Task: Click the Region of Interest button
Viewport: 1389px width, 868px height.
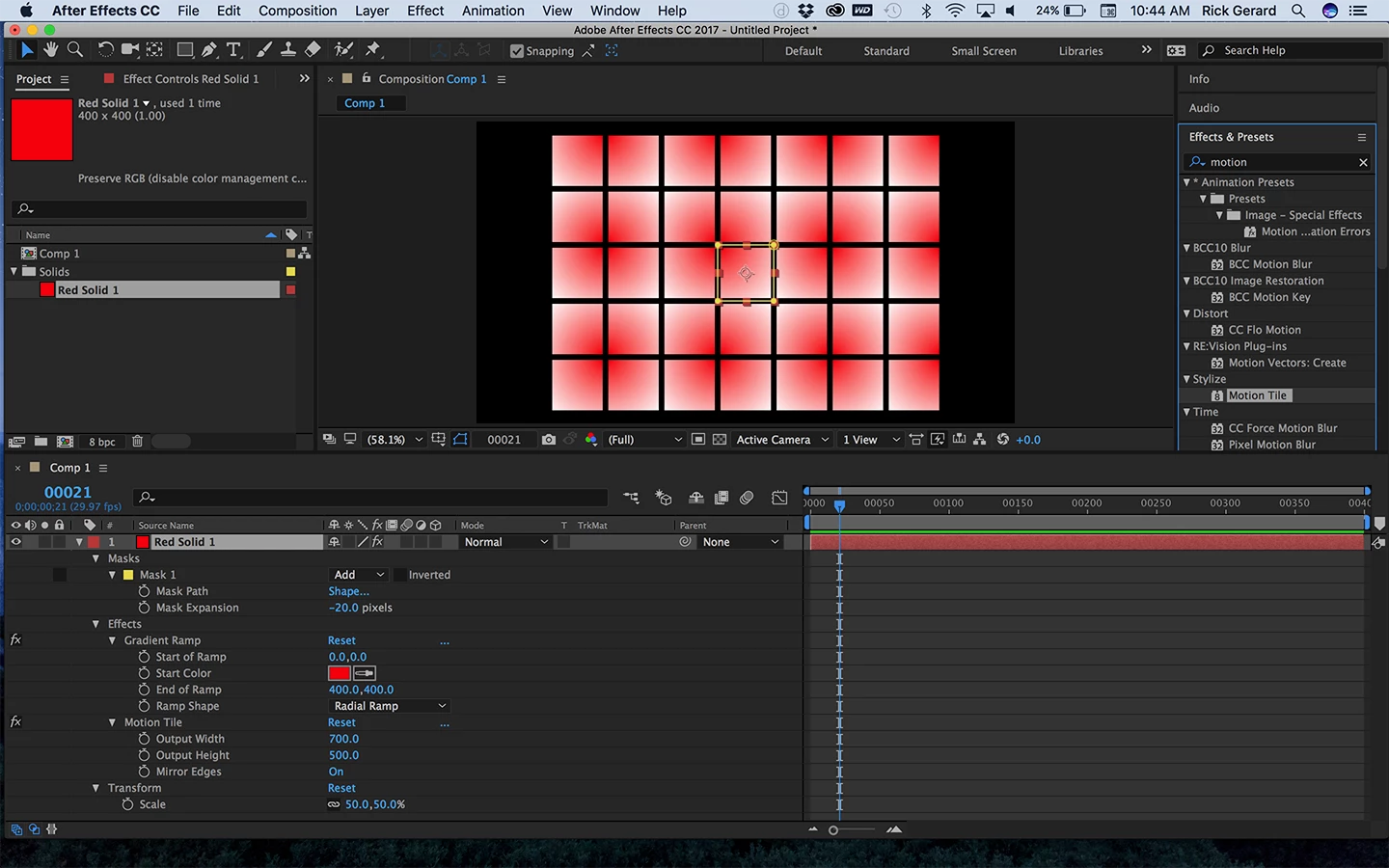Action: (x=698, y=440)
